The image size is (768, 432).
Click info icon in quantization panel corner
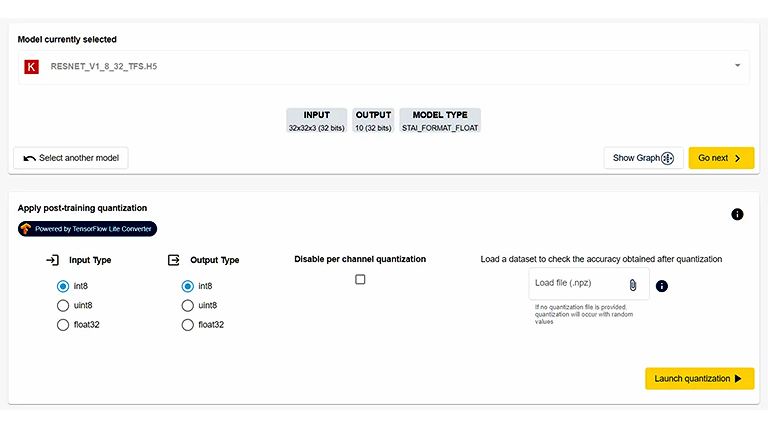tap(737, 214)
